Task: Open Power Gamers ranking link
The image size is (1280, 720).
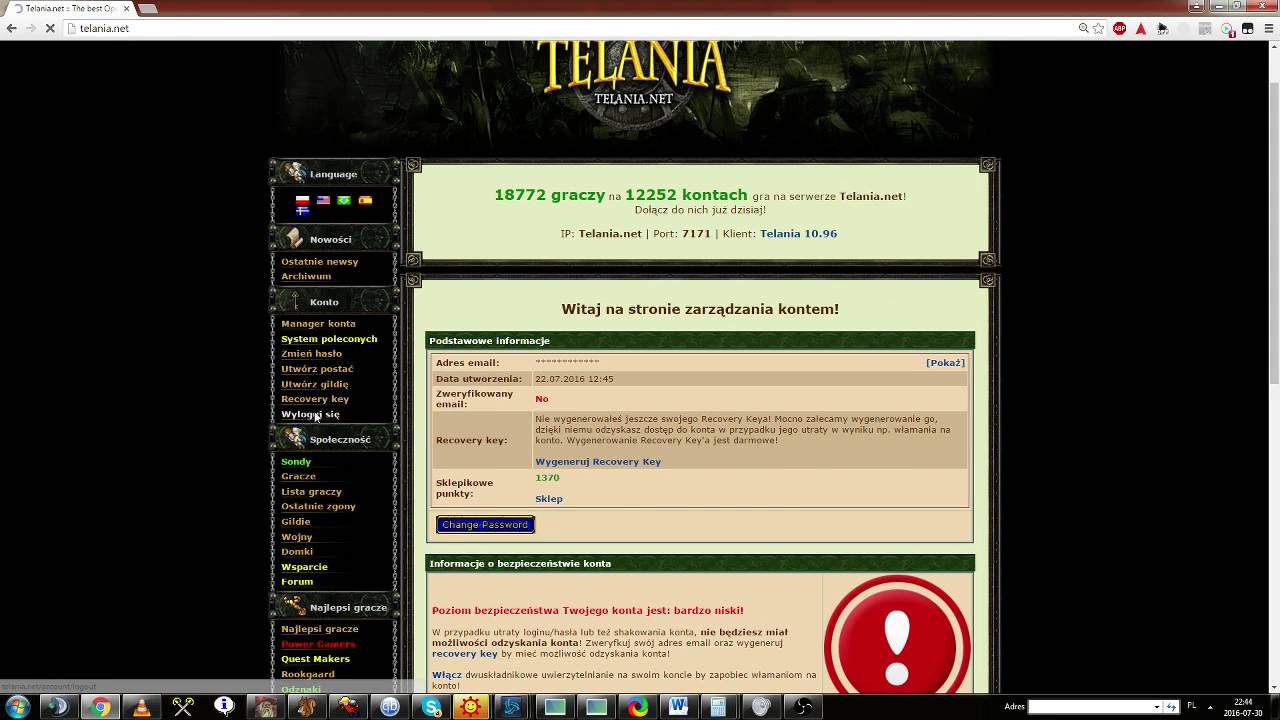Action: click(x=318, y=644)
